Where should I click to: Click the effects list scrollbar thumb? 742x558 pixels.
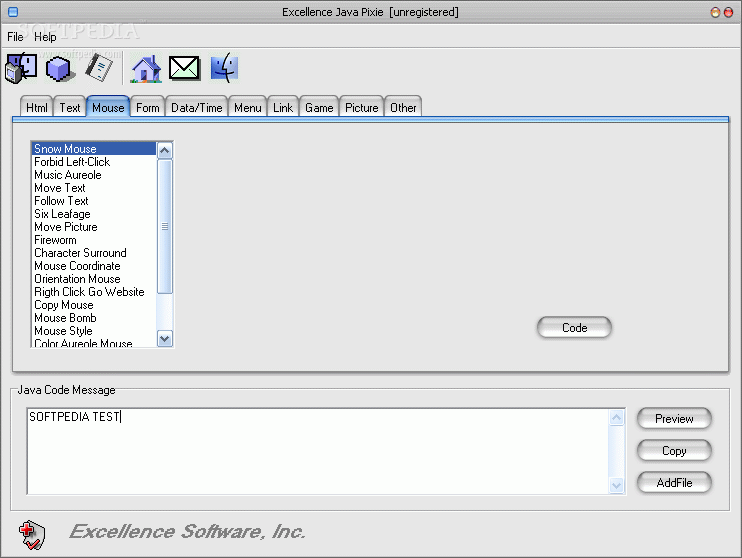165,226
